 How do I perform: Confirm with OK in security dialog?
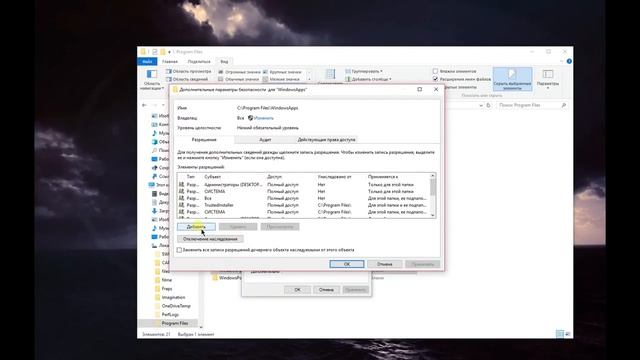[x=347, y=264]
